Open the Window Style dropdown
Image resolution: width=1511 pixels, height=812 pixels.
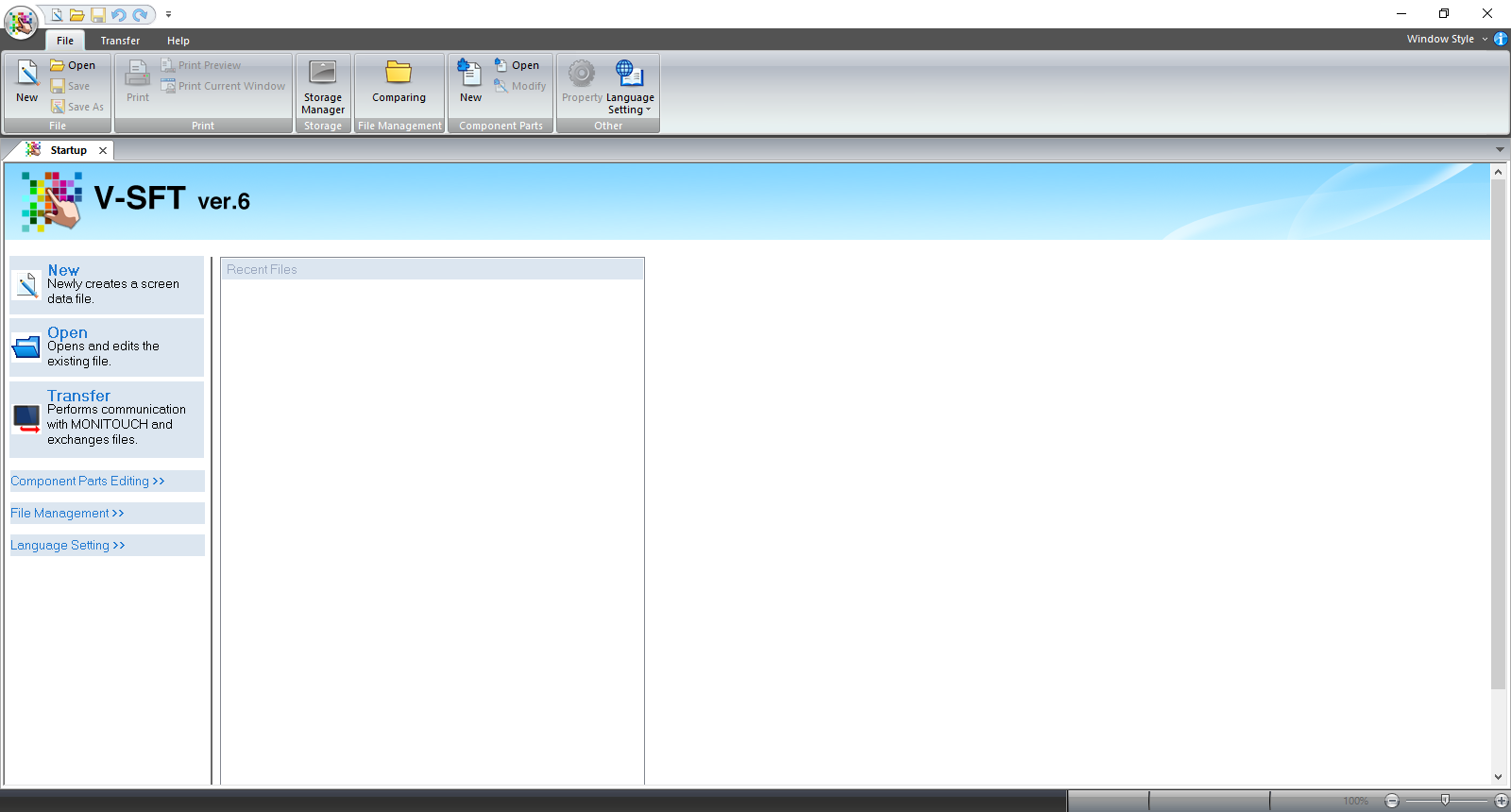tap(1447, 39)
